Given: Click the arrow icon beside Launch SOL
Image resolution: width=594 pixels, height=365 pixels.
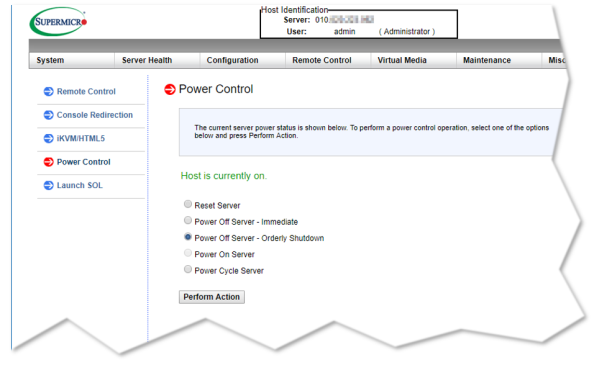Looking at the screenshot, I should (x=48, y=186).
